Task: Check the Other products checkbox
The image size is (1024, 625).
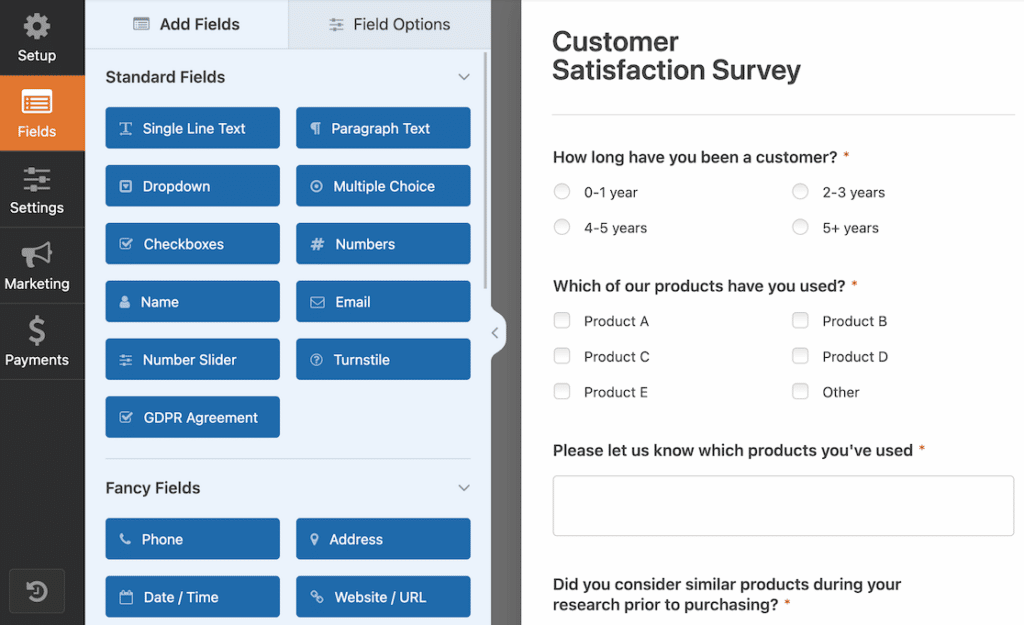Action: [800, 391]
